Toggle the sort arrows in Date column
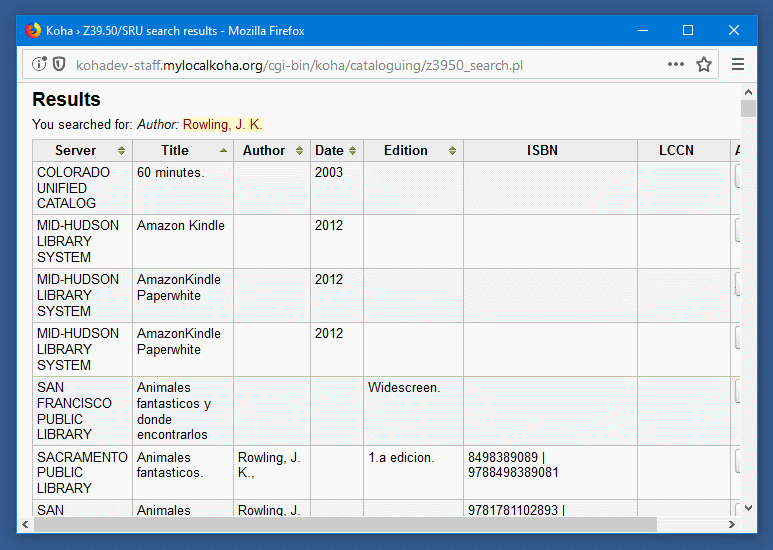 [x=352, y=151]
